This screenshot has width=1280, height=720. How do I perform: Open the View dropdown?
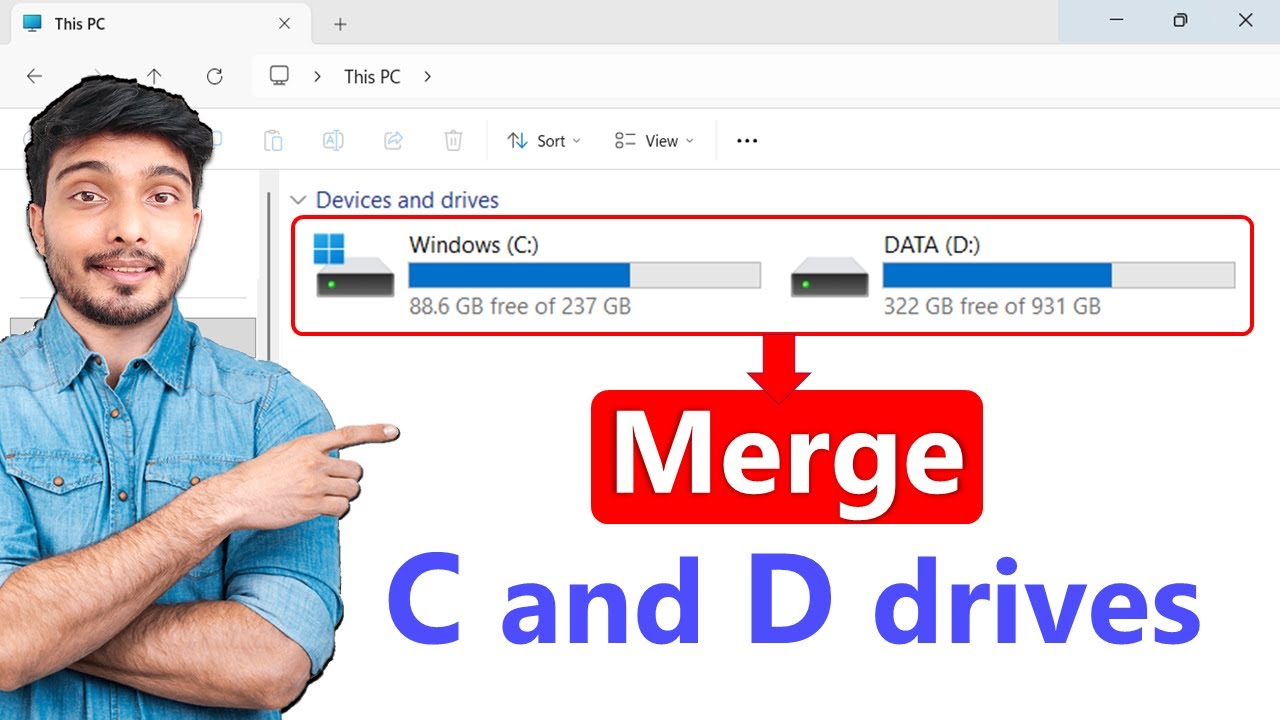(654, 141)
